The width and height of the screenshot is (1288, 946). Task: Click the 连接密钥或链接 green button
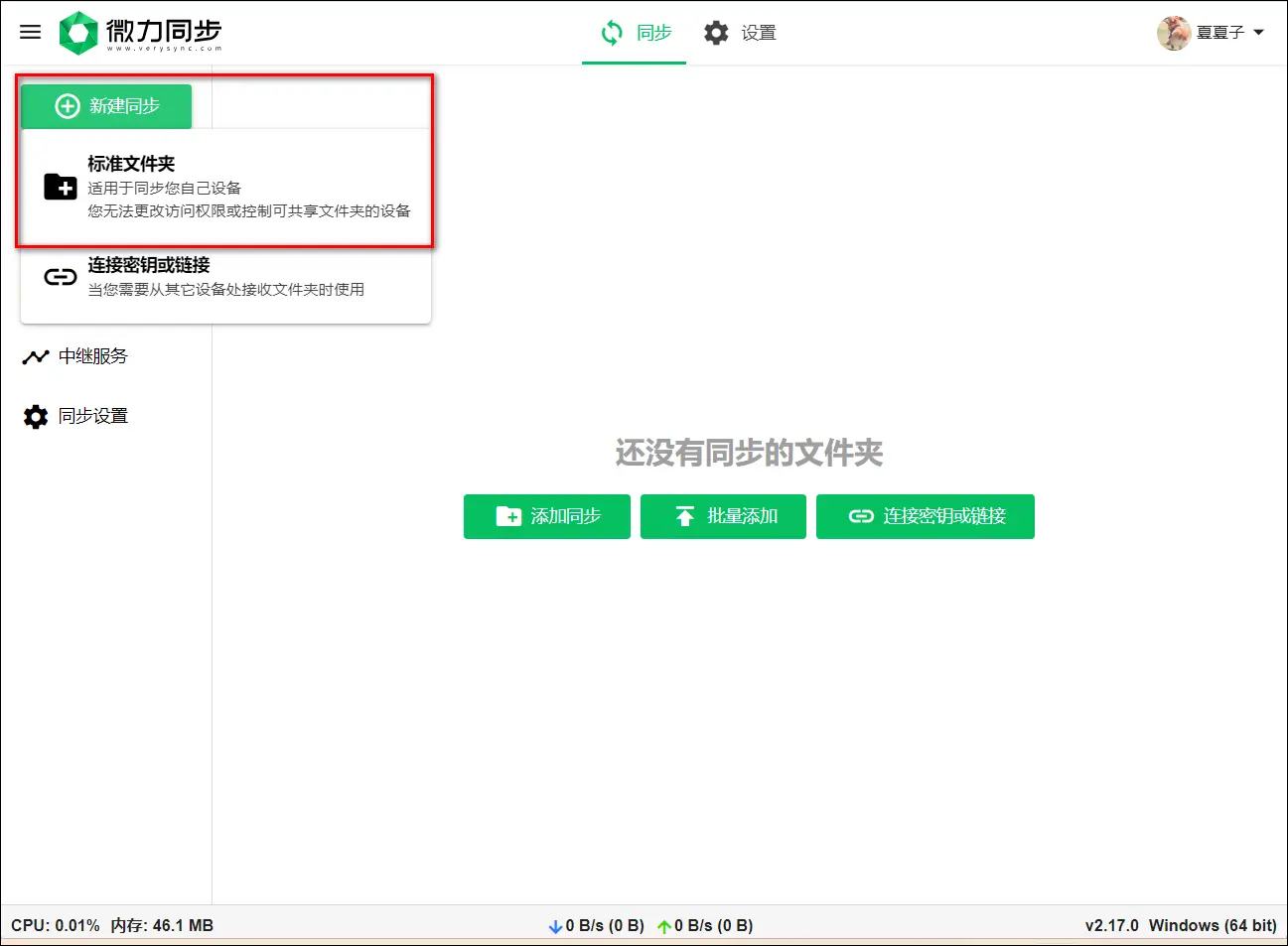point(925,516)
